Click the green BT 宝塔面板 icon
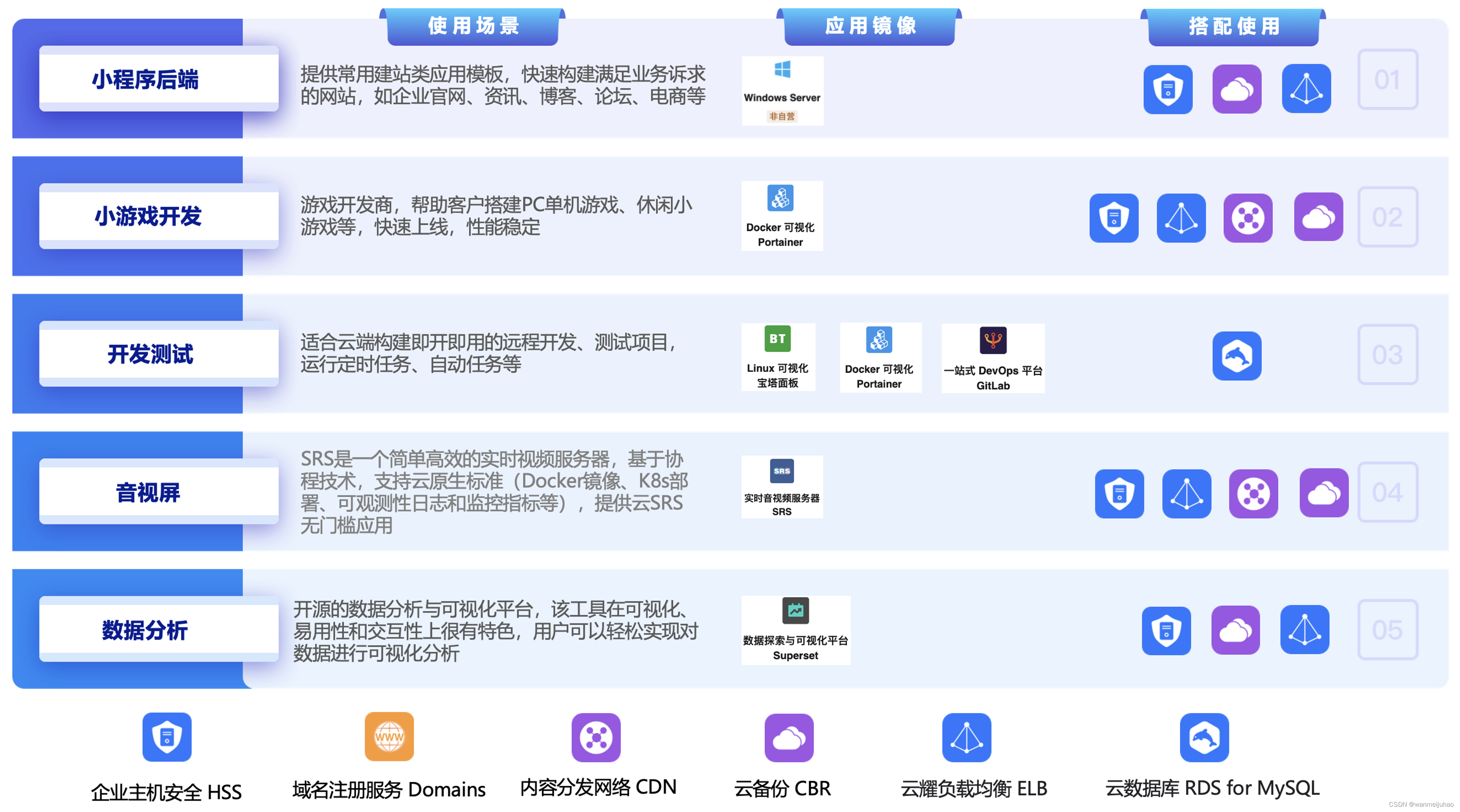The width and height of the screenshot is (1460, 812). pyautogui.click(x=778, y=339)
